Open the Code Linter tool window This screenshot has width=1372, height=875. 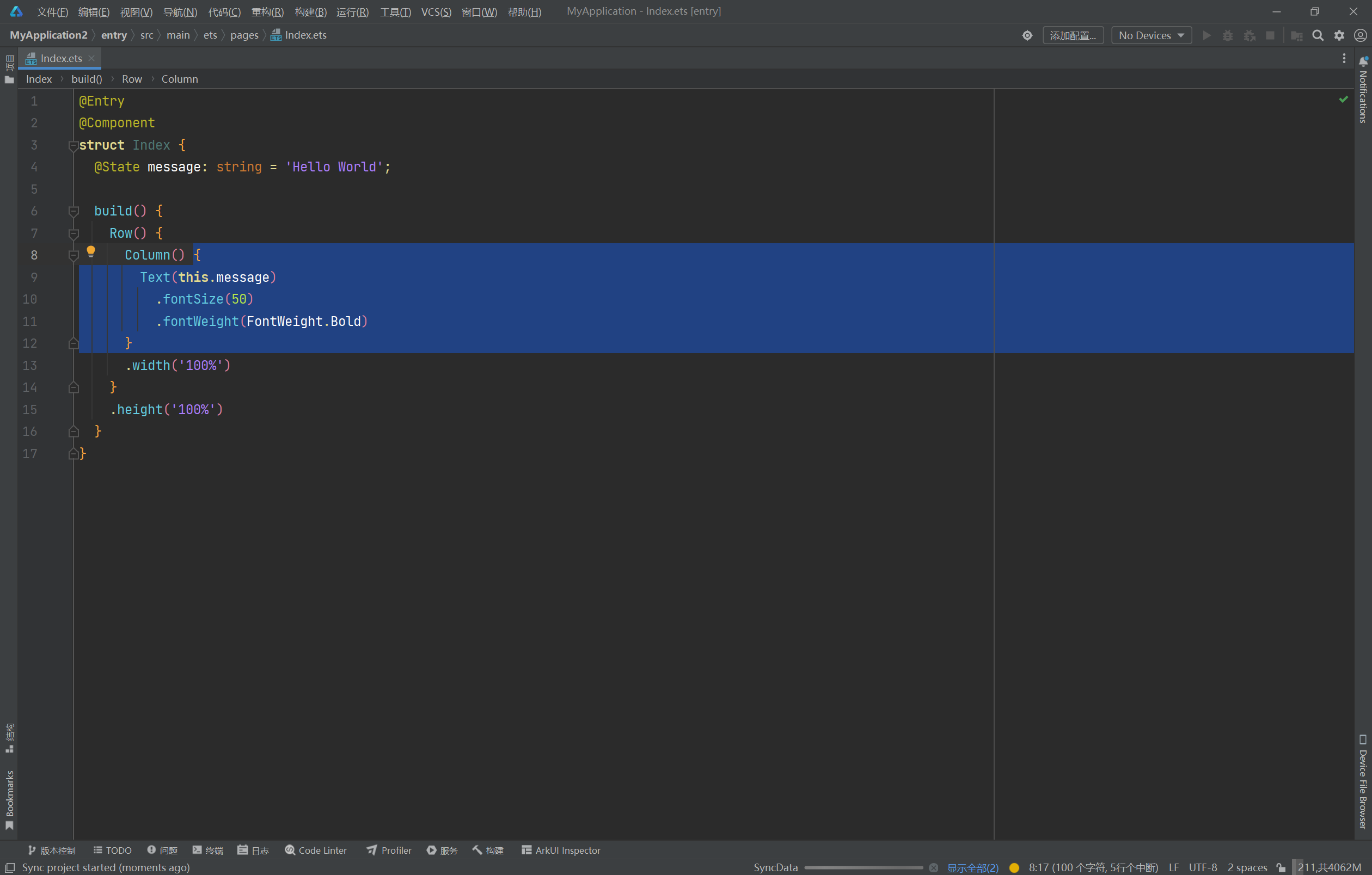tap(316, 850)
